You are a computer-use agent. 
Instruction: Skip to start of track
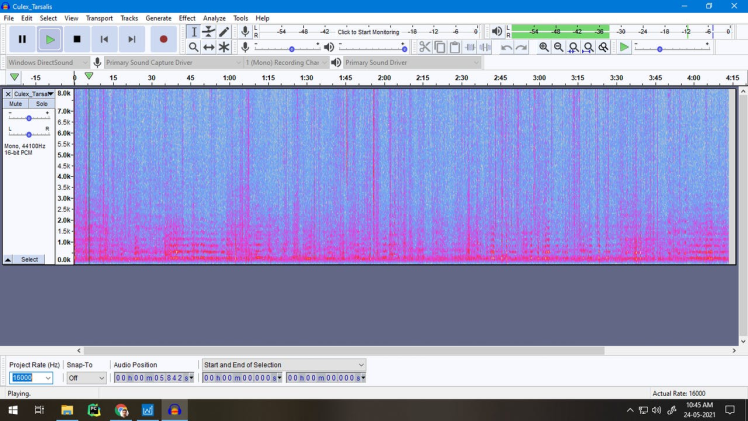pyautogui.click(x=104, y=39)
